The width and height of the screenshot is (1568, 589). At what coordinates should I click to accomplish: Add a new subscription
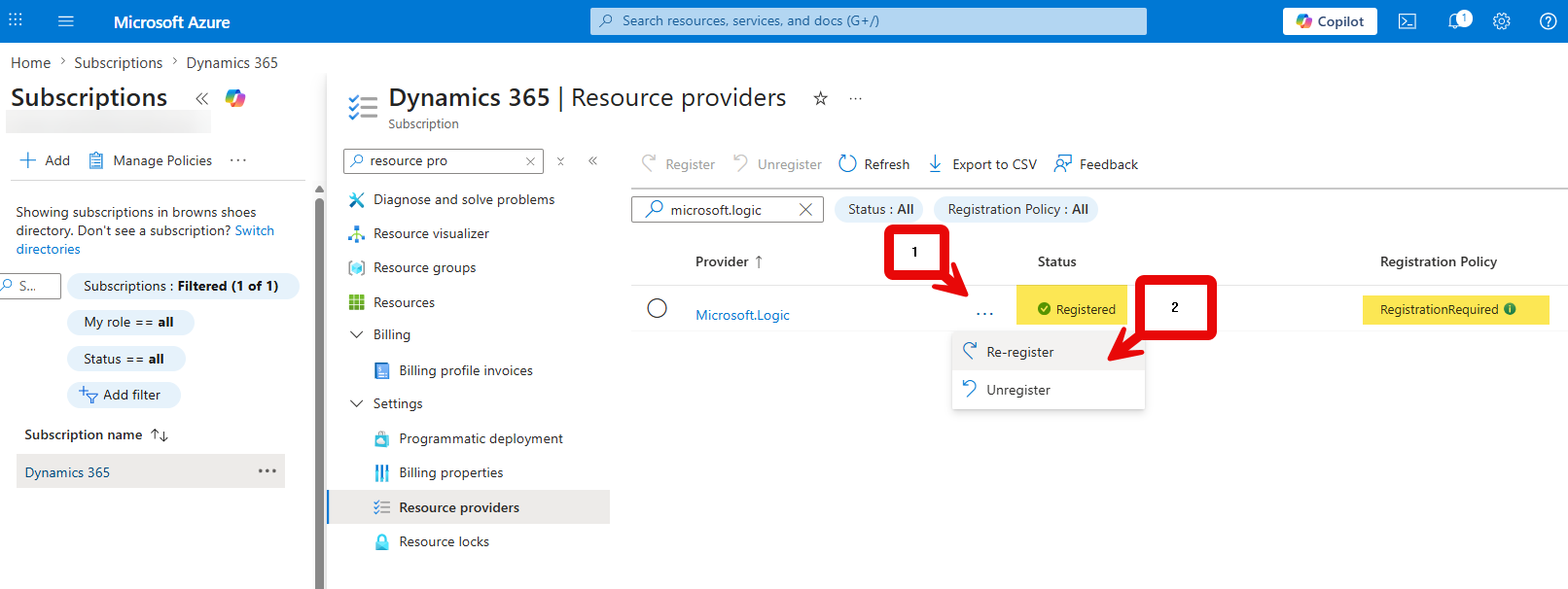(45, 160)
